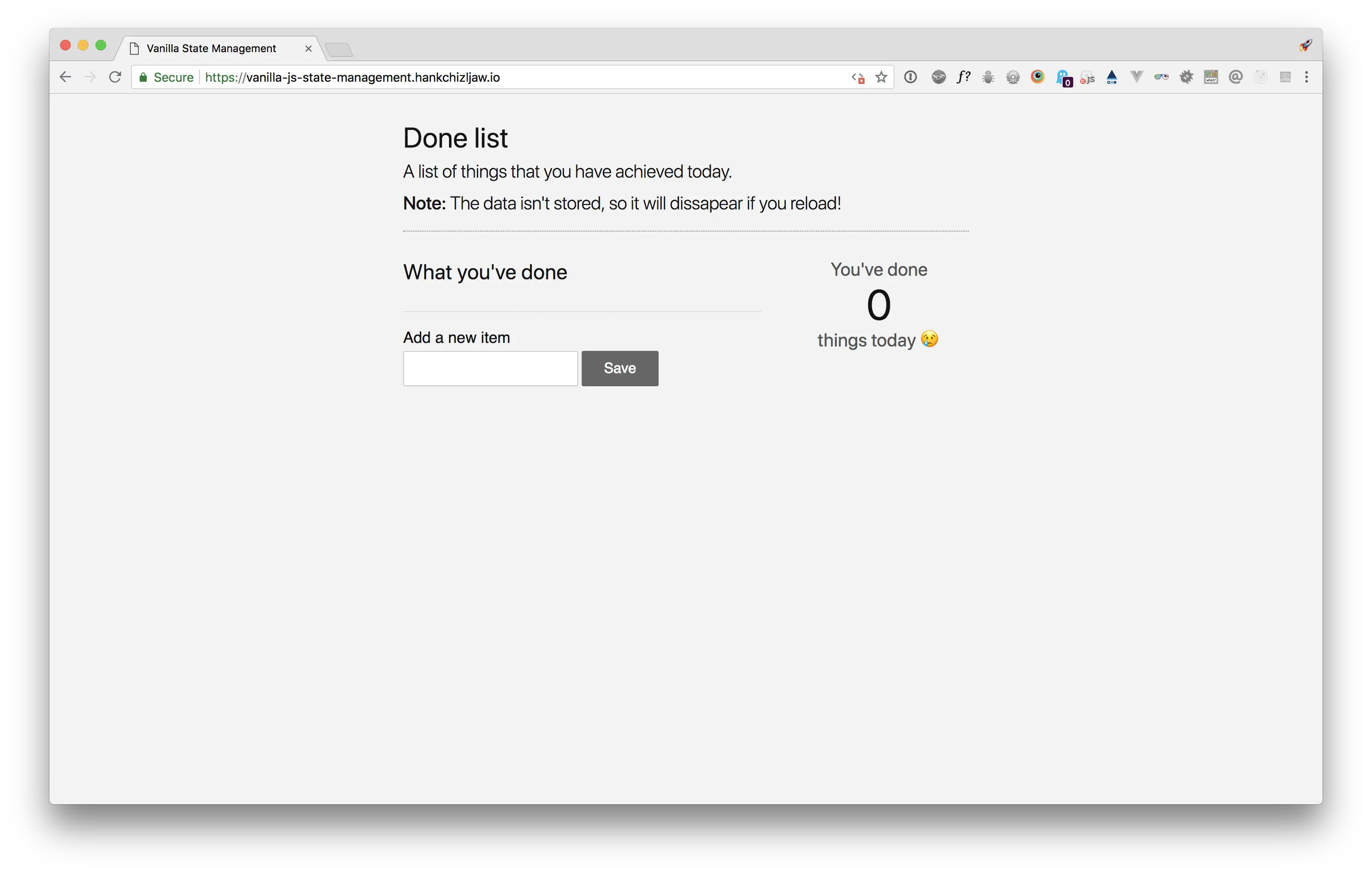
Task: Click the Secure lock site info
Action: 167,77
